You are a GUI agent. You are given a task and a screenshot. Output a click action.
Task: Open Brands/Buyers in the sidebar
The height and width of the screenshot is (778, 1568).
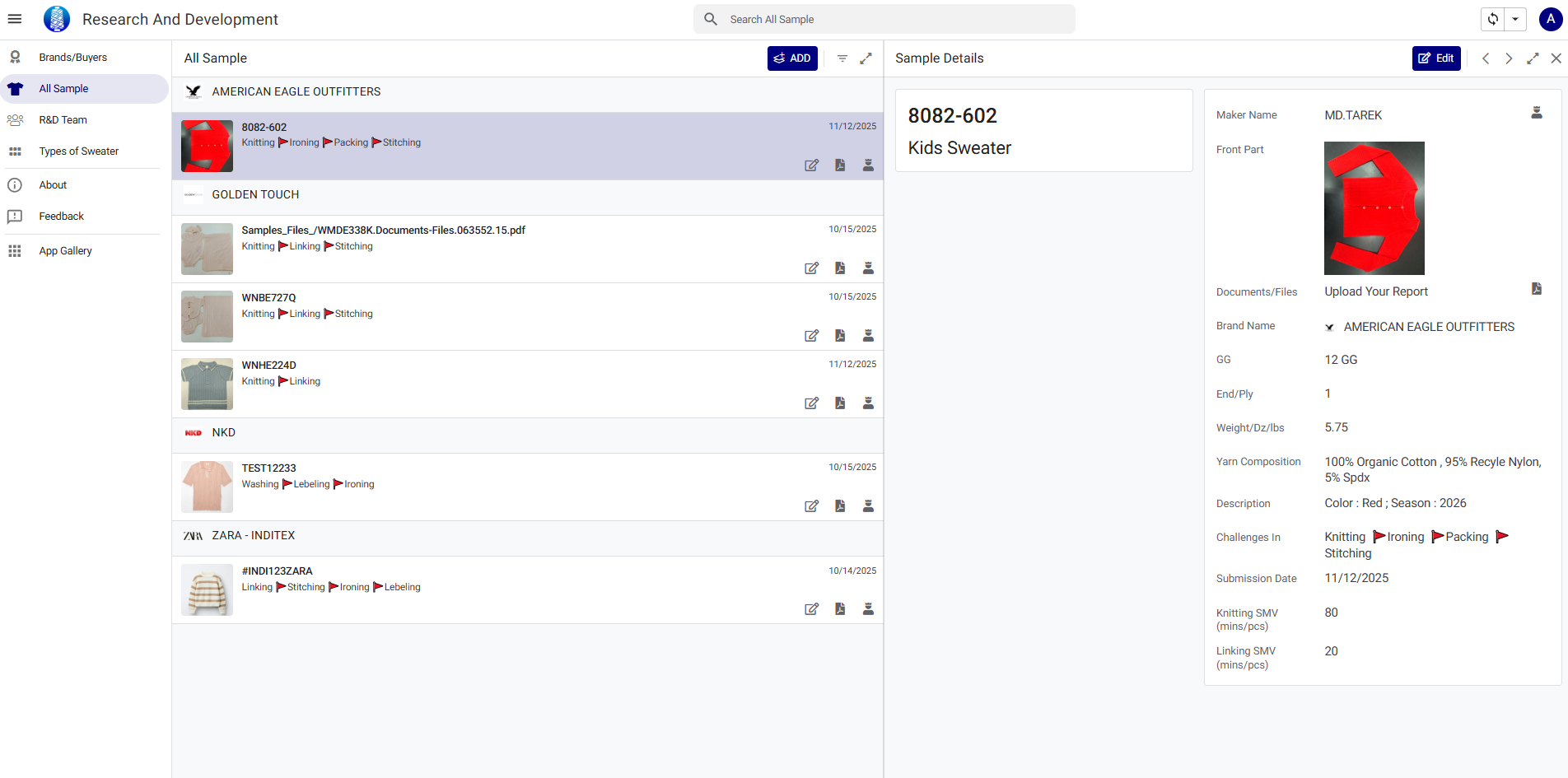84,58
